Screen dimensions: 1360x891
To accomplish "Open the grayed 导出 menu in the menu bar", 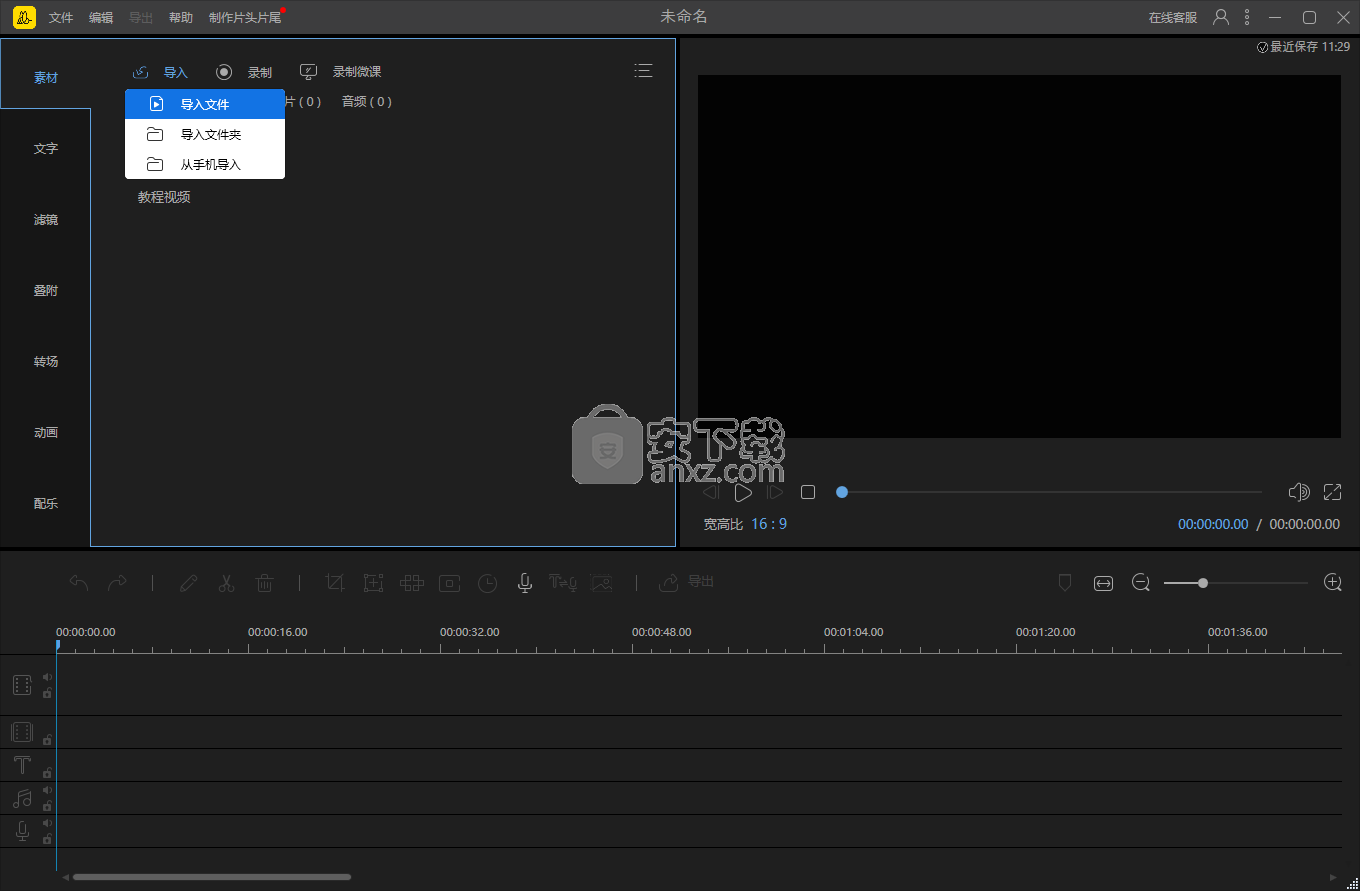I will (x=141, y=17).
